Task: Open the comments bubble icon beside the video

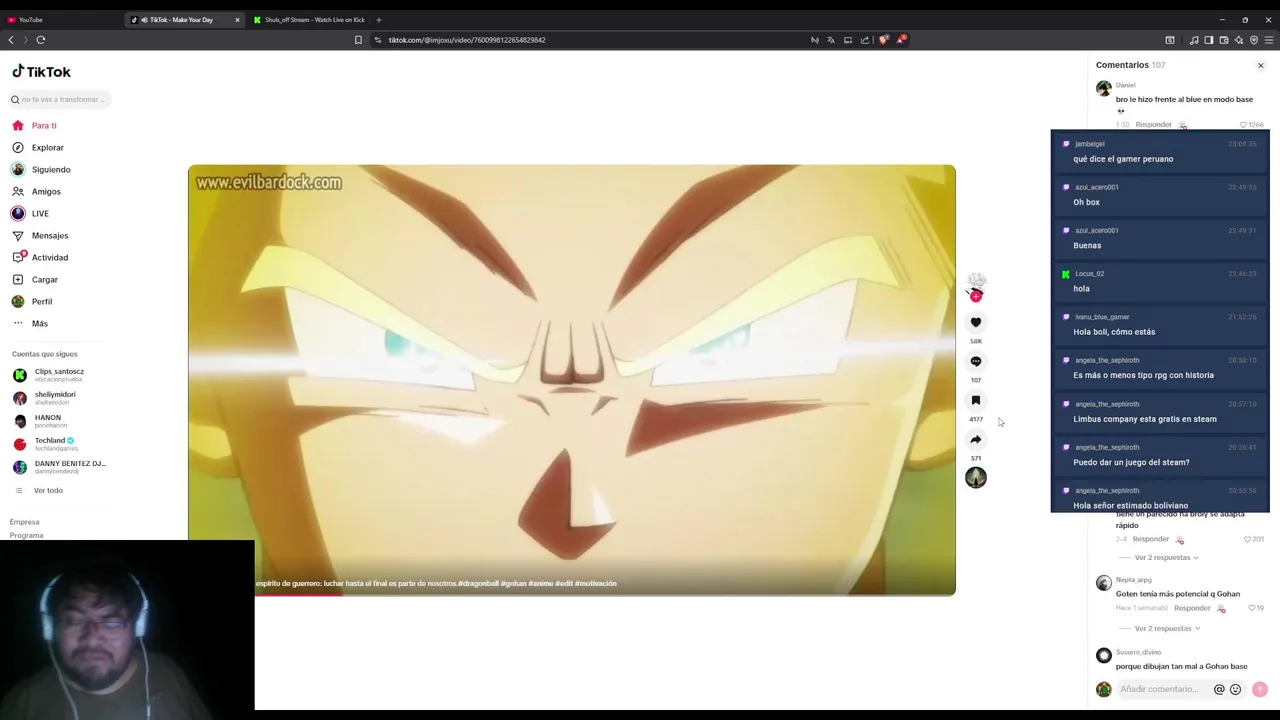Action: pos(976,362)
